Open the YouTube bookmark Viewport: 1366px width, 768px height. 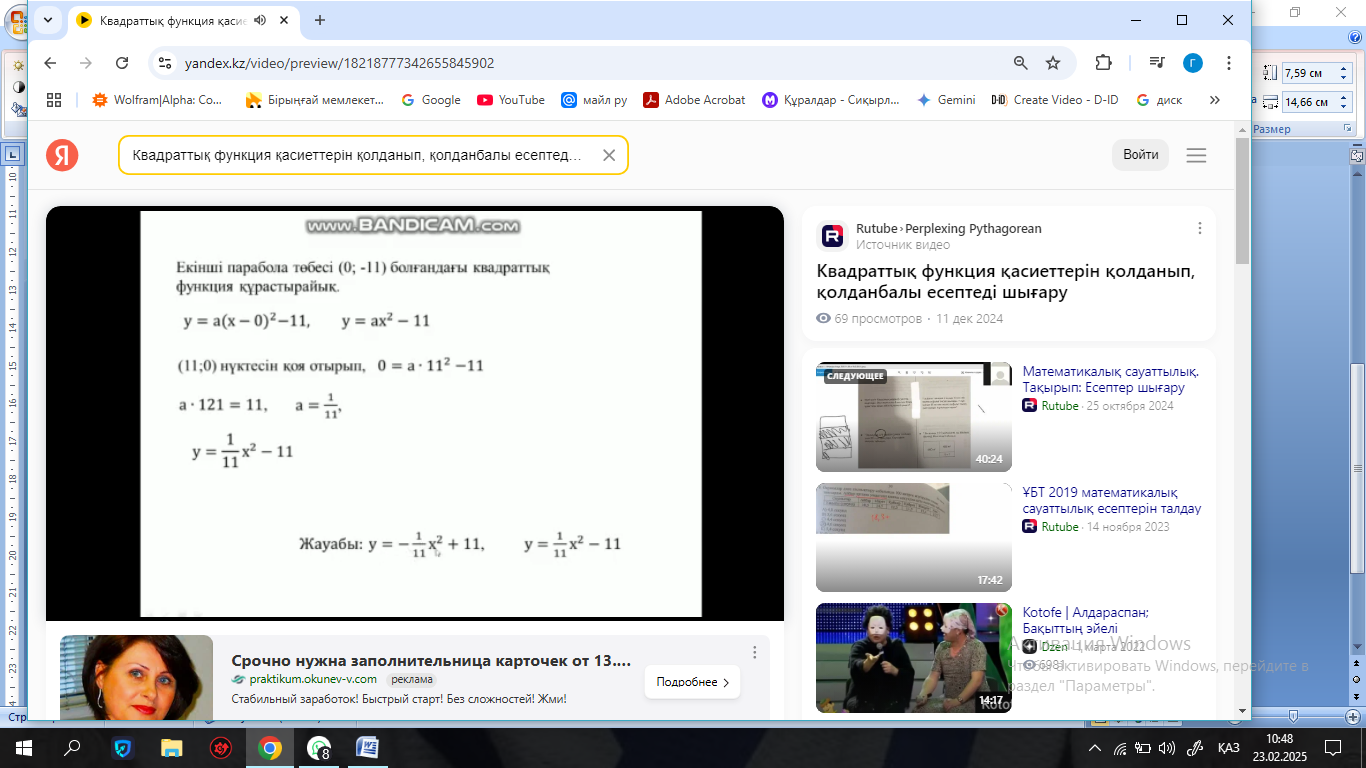(x=511, y=100)
